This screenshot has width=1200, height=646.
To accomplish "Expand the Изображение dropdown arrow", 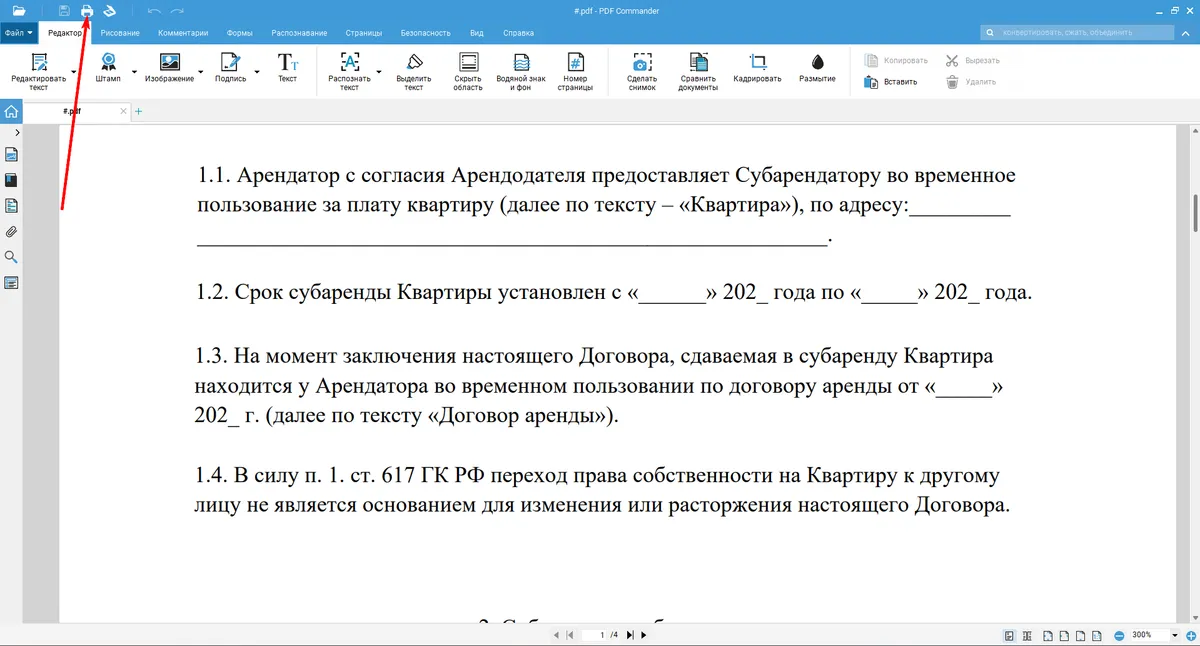I will (200, 72).
